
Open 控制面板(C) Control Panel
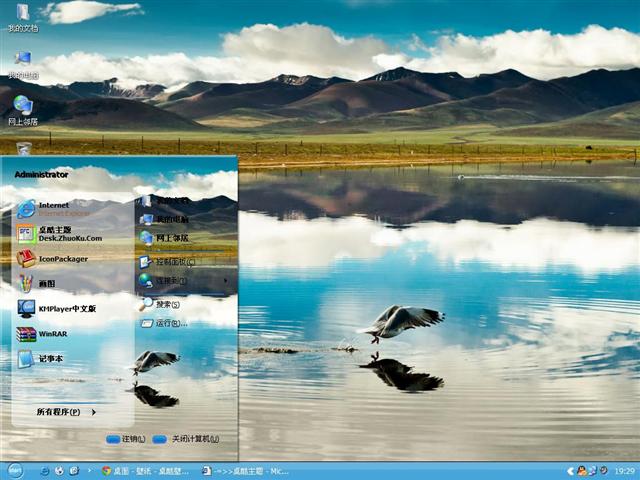coord(167,262)
